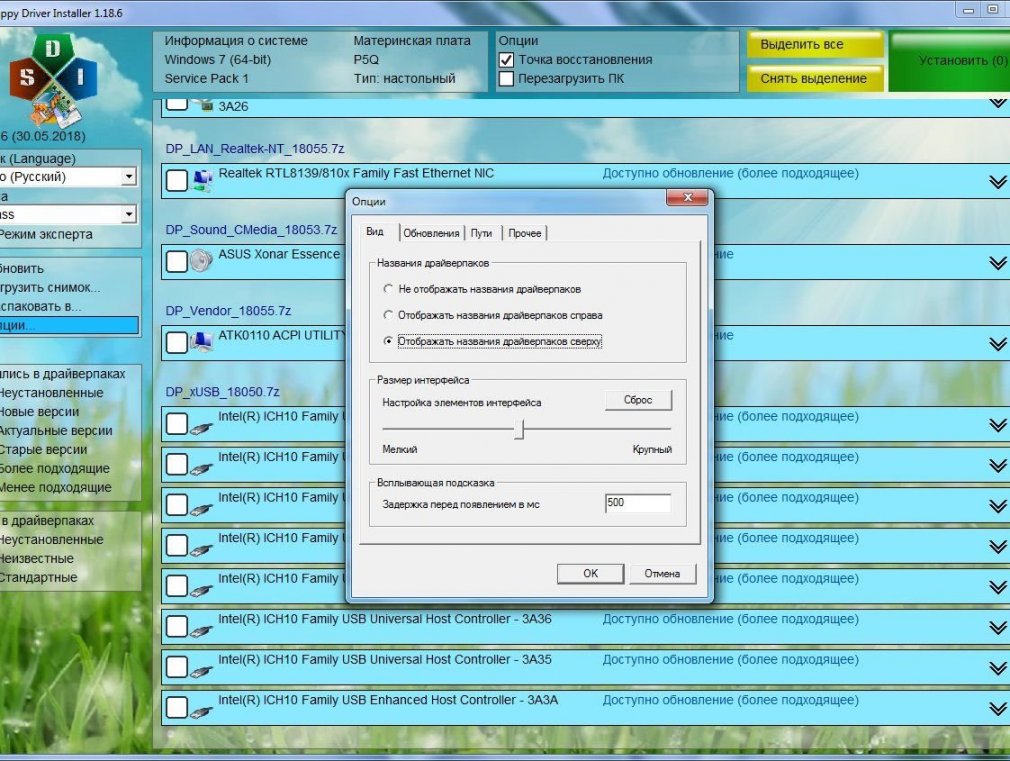The height and width of the screenshot is (761, 1010).
Task: Toggle the Более подходящие filter
Action: [x=55, y=468]
